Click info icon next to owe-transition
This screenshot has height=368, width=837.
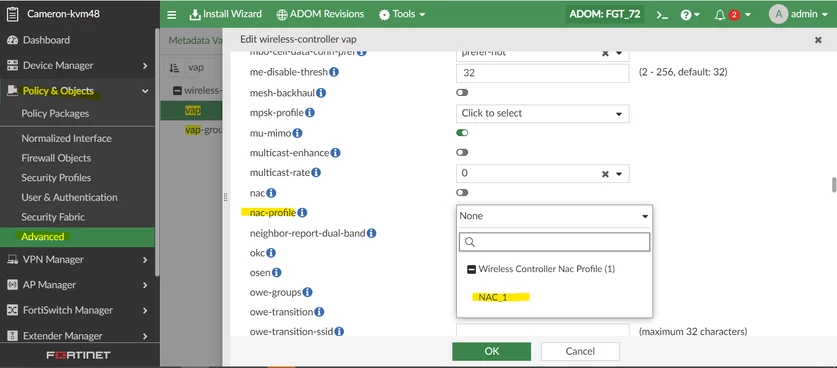pos(319,312)
